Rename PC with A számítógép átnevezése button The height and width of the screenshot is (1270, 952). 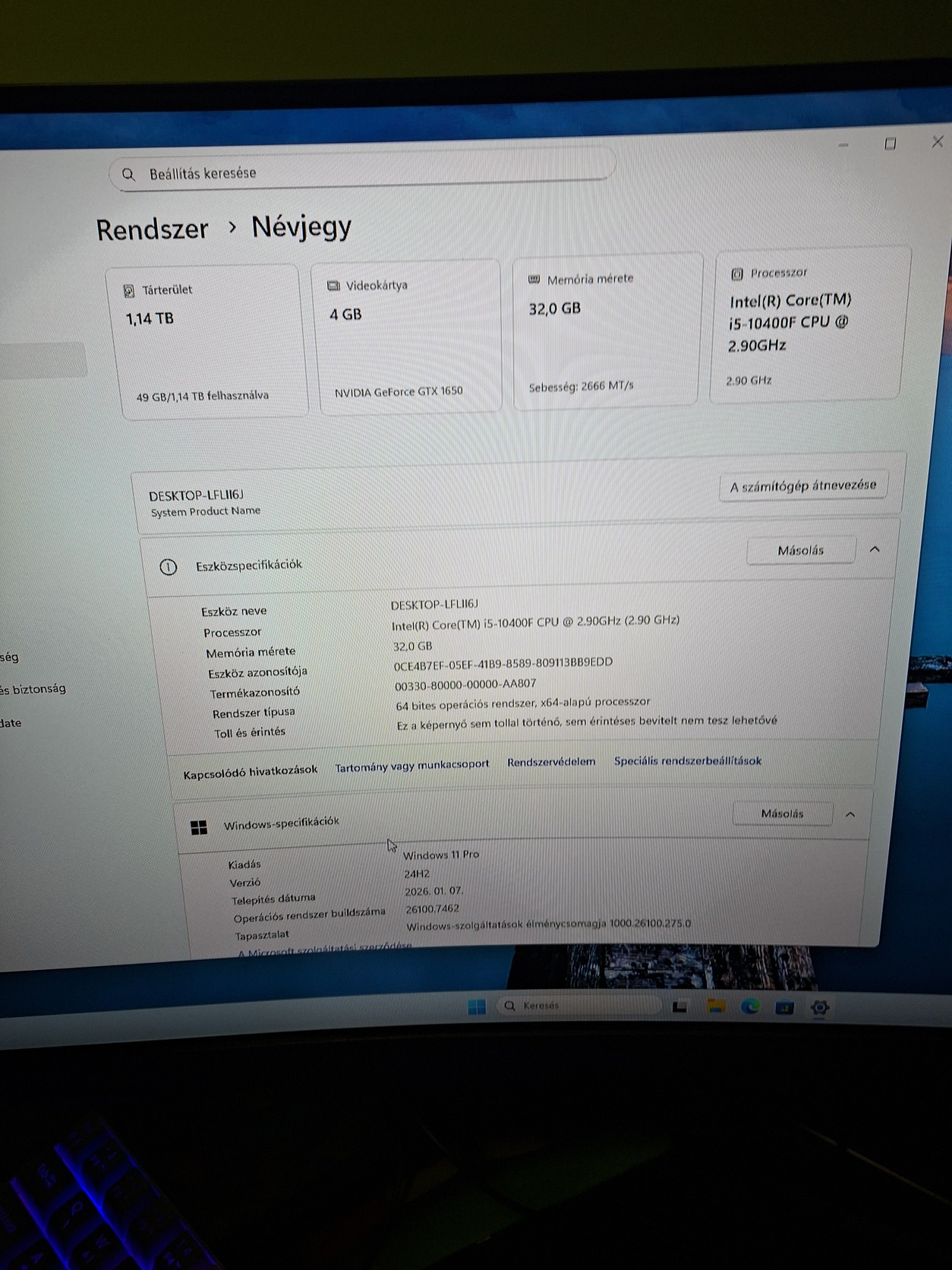[803, 486]
